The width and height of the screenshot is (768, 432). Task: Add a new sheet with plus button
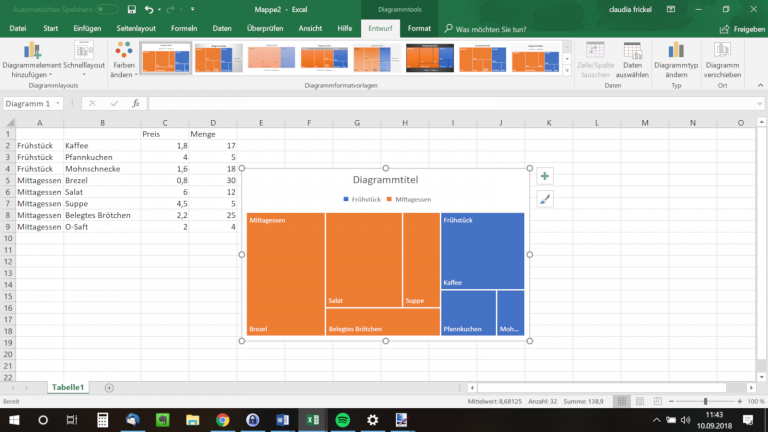109,387
